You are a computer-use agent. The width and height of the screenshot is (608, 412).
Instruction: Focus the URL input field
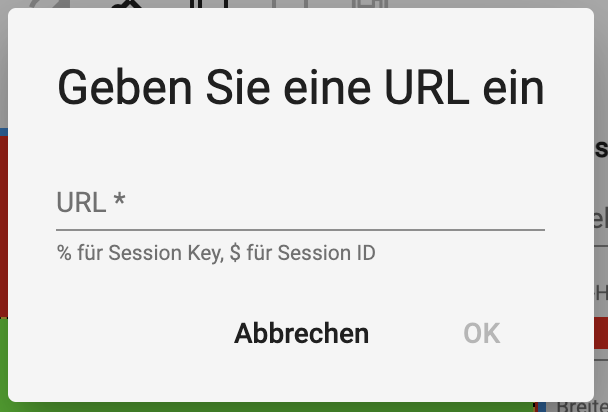pos(301,202)
